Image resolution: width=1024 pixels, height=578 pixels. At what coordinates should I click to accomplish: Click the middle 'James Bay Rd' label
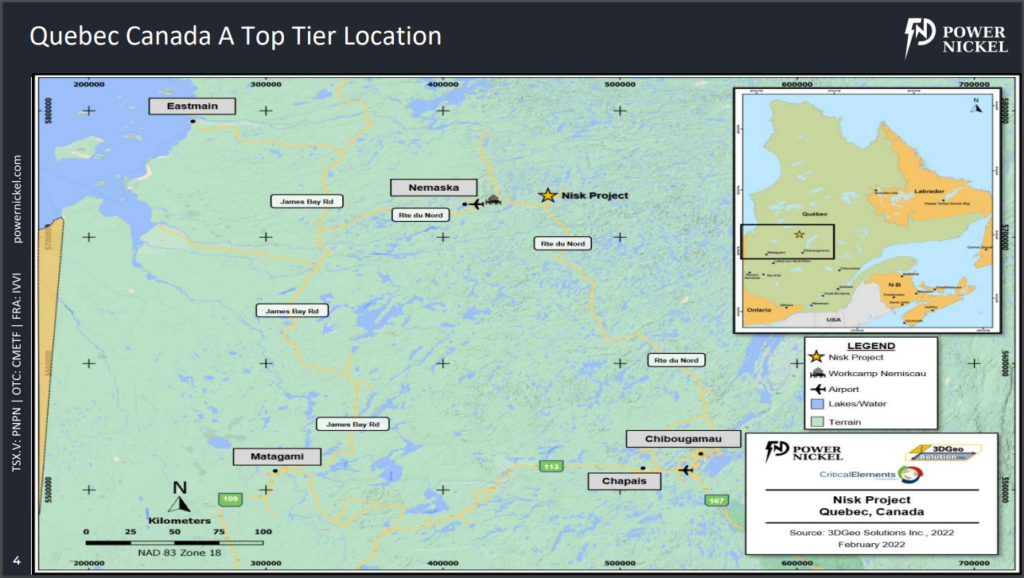point(292,311)
